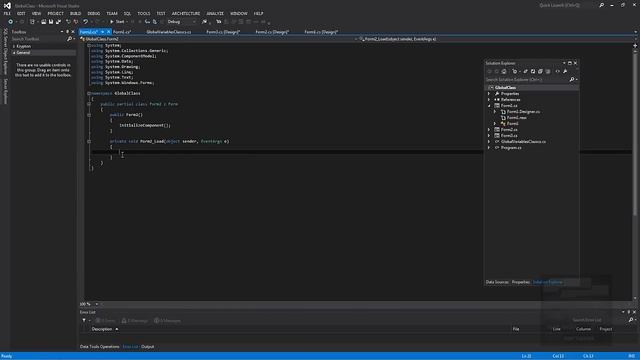The width and height of the screenshot is (640, 360).
Task: Click Solution Explorer Refresh icon
Action: 533,71
